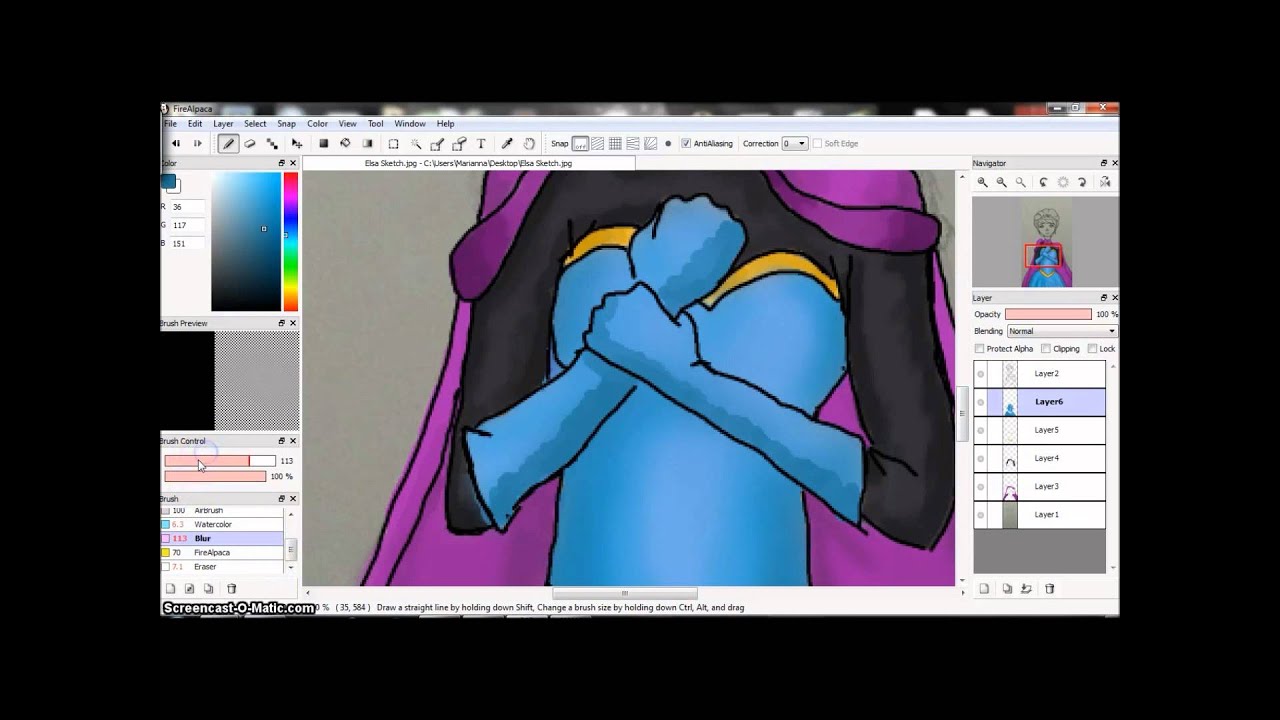
Task: Toggle the Protect Alpha checkbox
Action: click(x=980, y=349)
